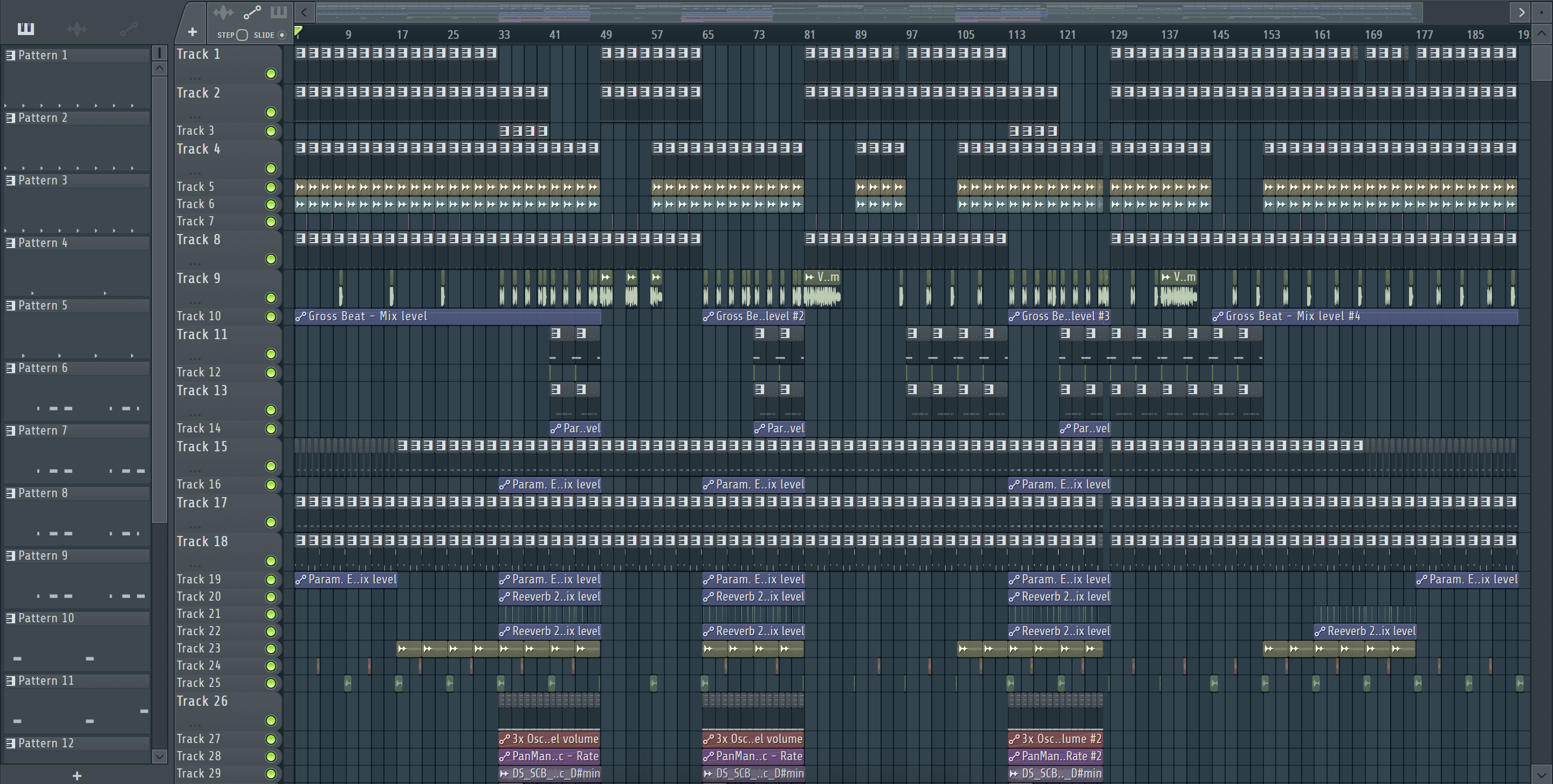
Task: Select the Track 17 header label
Action: pyautogui.click(x=202, y=503)
